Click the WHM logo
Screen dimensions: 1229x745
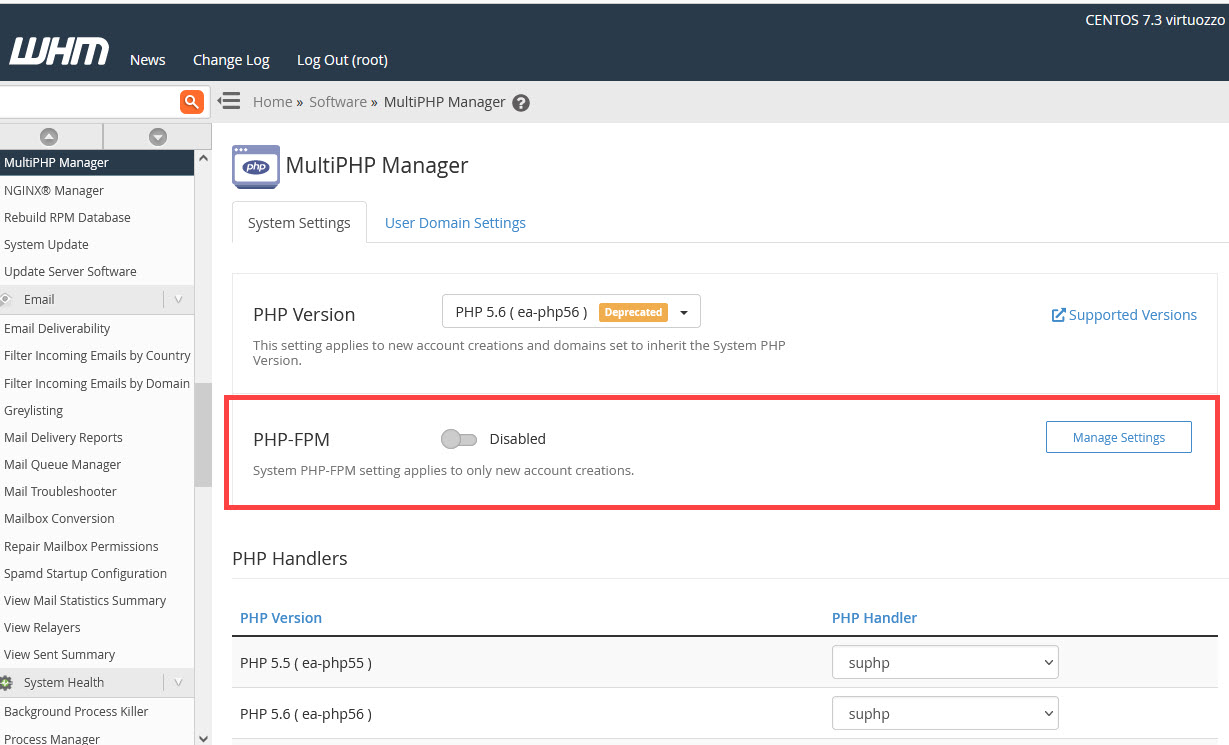point(59,52)
